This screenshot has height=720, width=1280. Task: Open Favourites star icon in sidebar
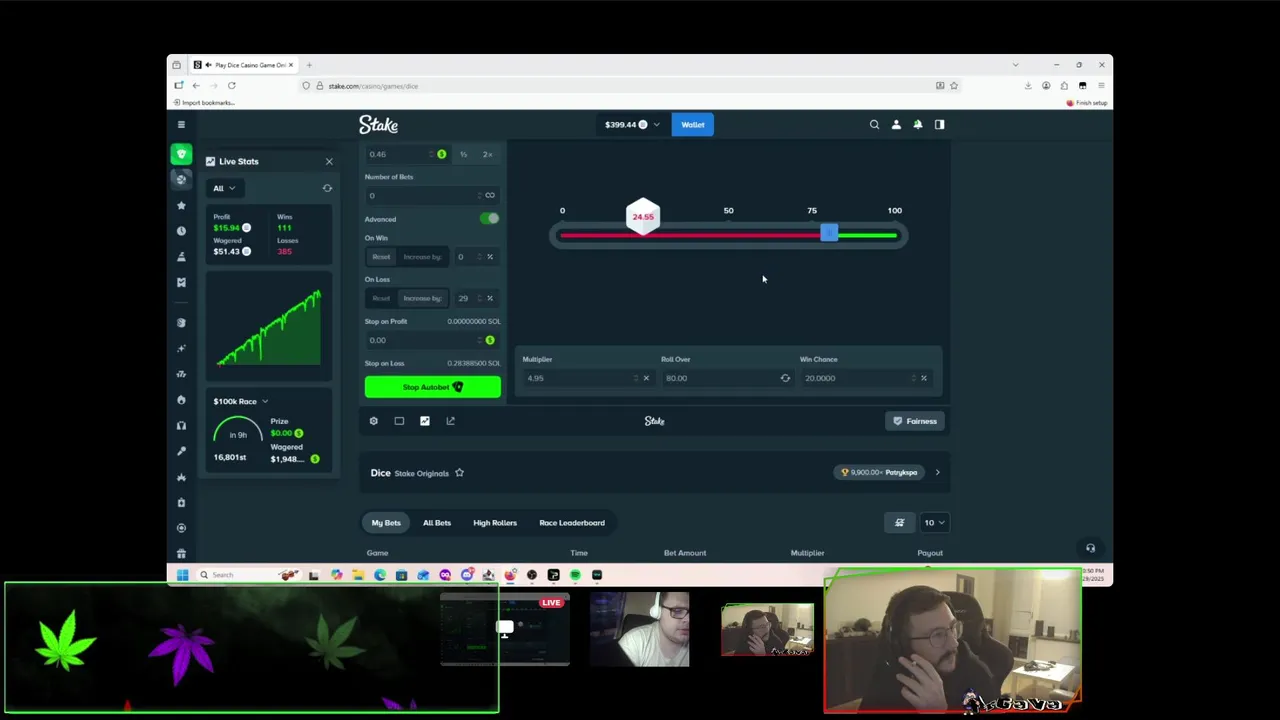(x=181, y=205)
